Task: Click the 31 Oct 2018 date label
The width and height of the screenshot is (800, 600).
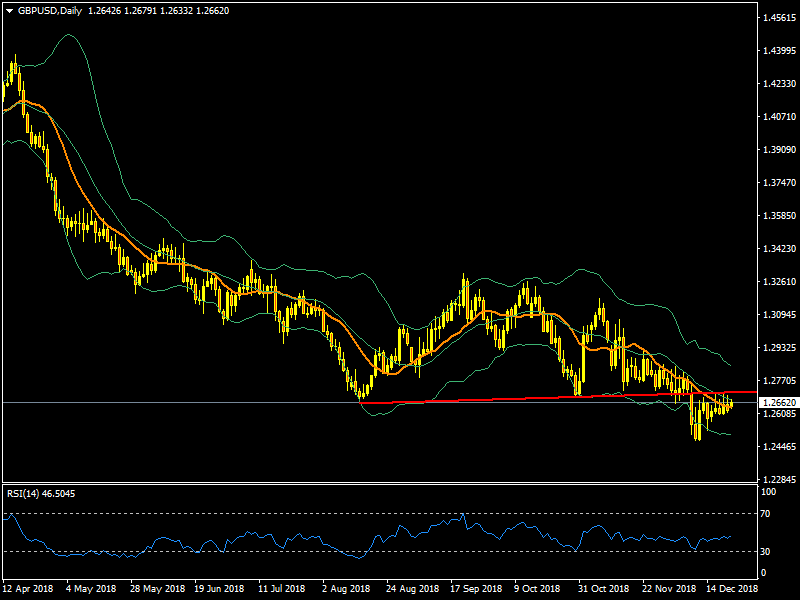Action: pyautogui.click(x=603, y=590)
